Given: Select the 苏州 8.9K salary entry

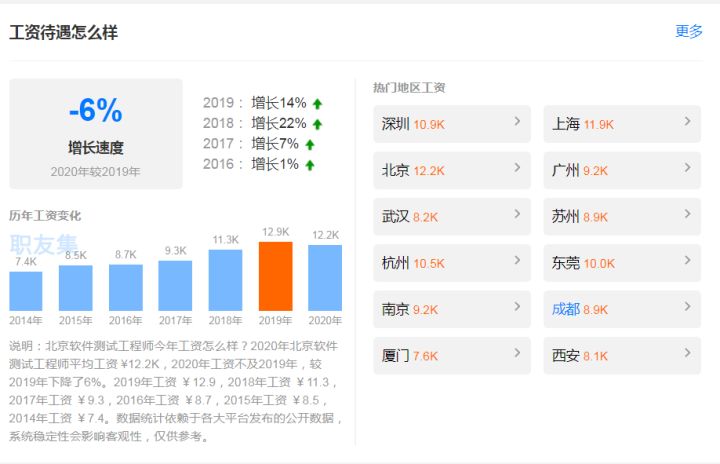Looking at the screenshot, I should click(621, 217).
